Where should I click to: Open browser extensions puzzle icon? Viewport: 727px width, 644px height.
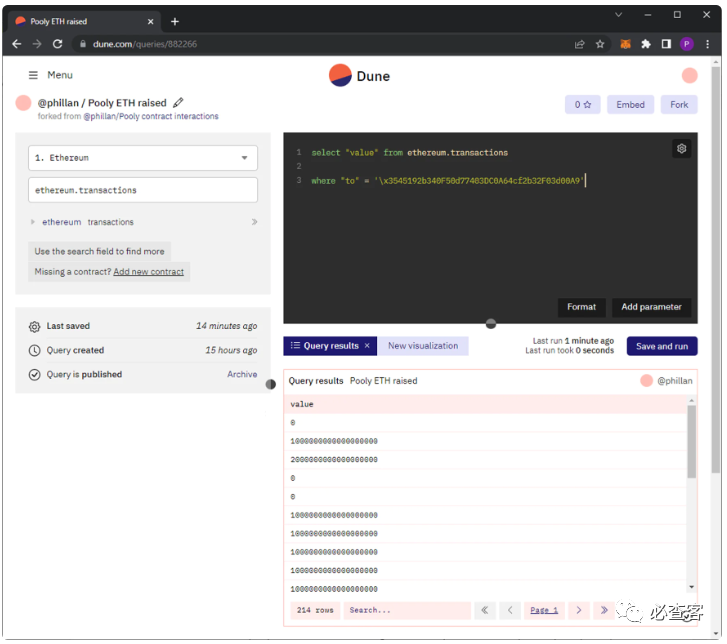pyautogui.click(x=646, y=44)
